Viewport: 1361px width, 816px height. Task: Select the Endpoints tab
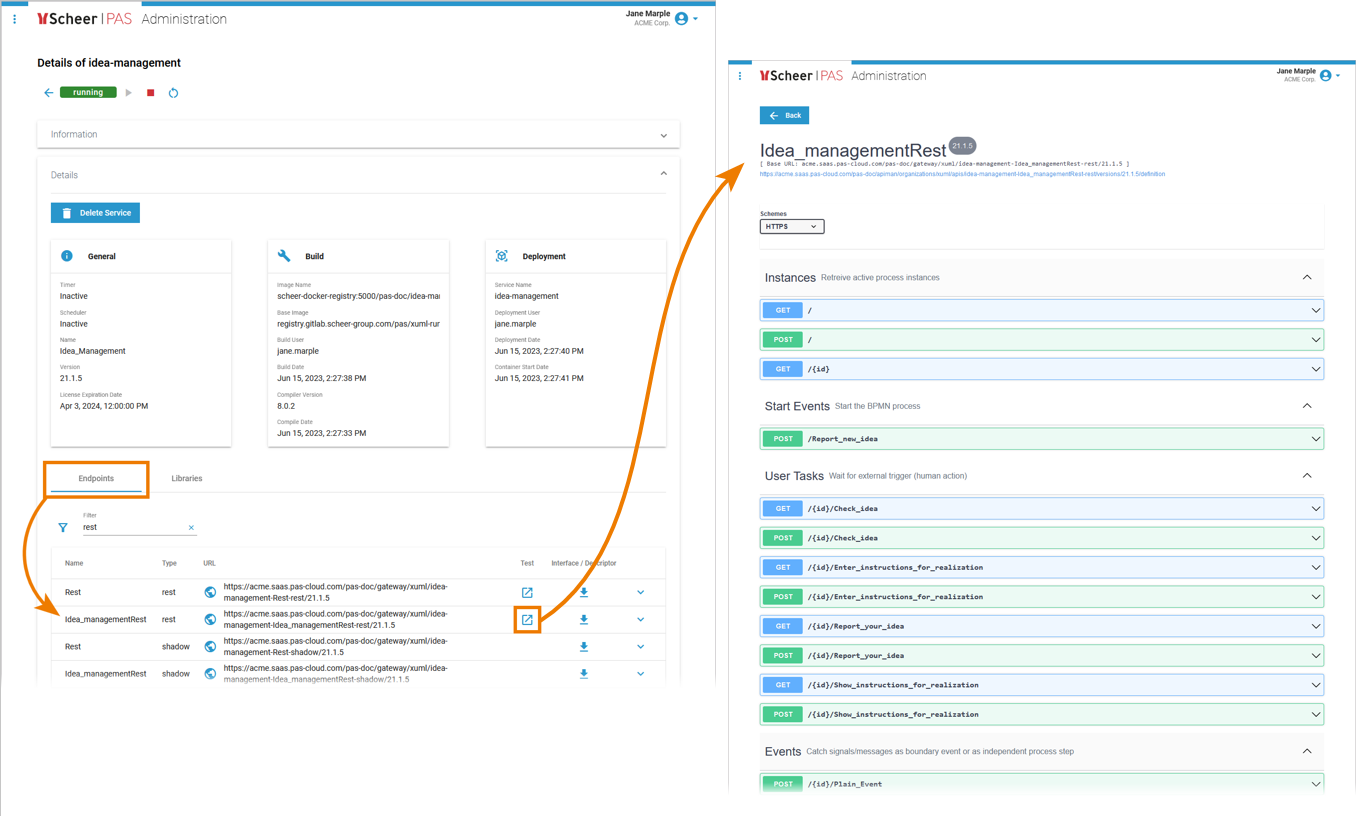point(96,479)
